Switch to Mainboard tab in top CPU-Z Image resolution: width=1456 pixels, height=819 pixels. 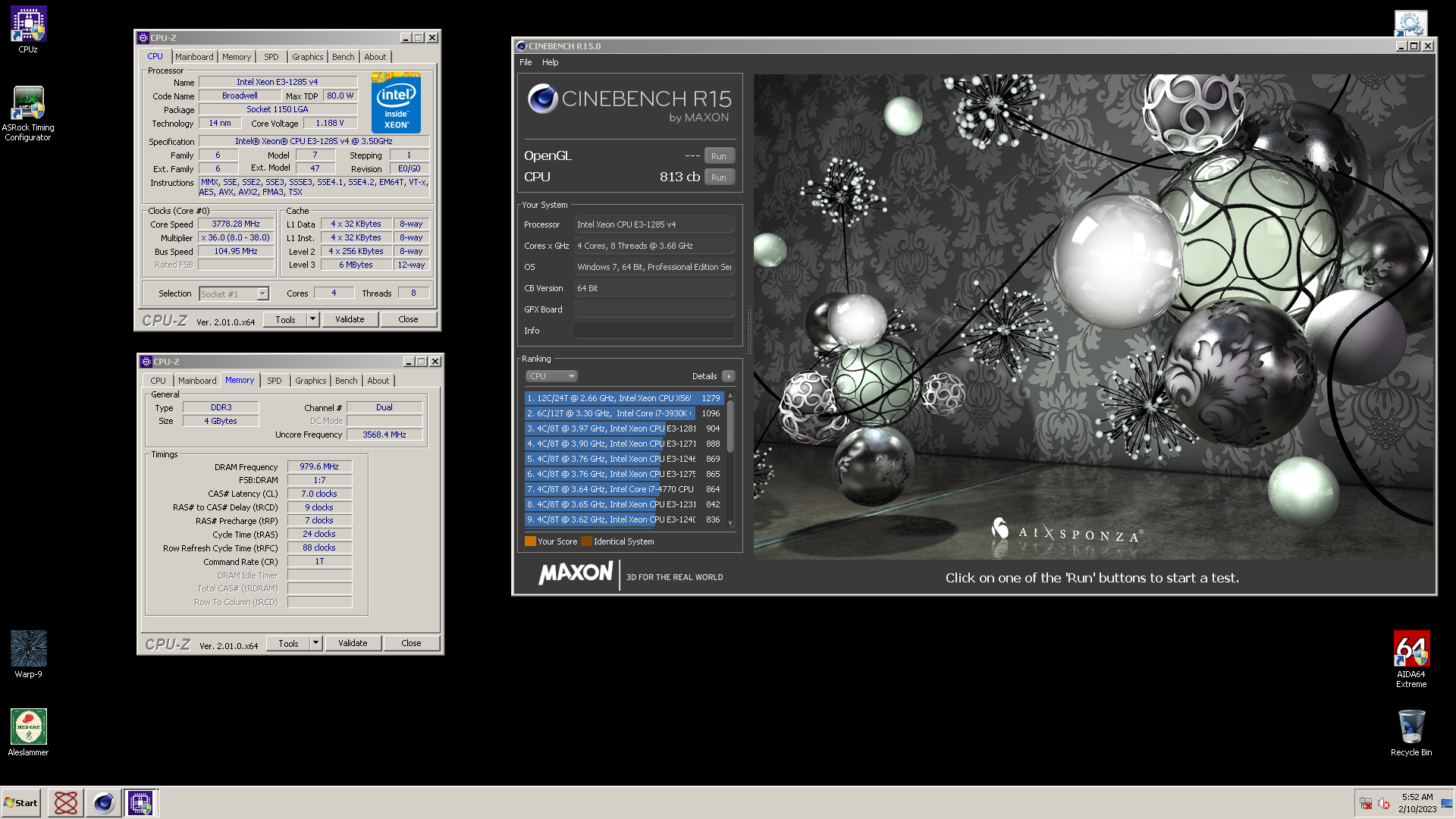(x=194, y=57)
